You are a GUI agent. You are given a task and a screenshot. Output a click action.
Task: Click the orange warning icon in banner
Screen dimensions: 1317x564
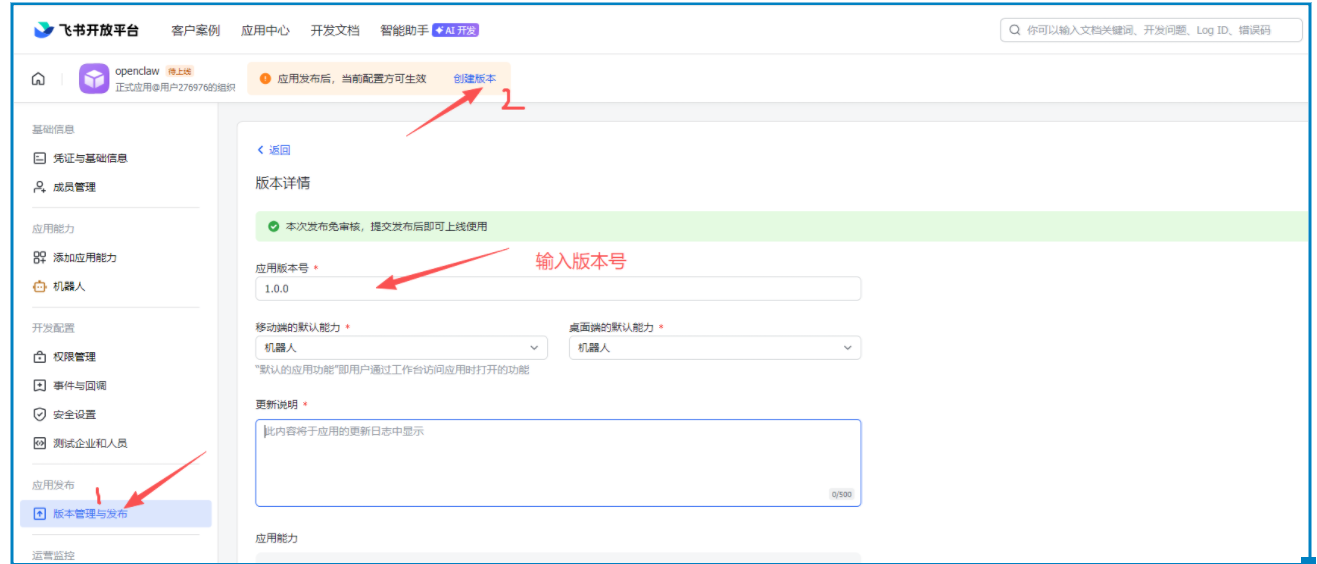click(x=265, y=78)
